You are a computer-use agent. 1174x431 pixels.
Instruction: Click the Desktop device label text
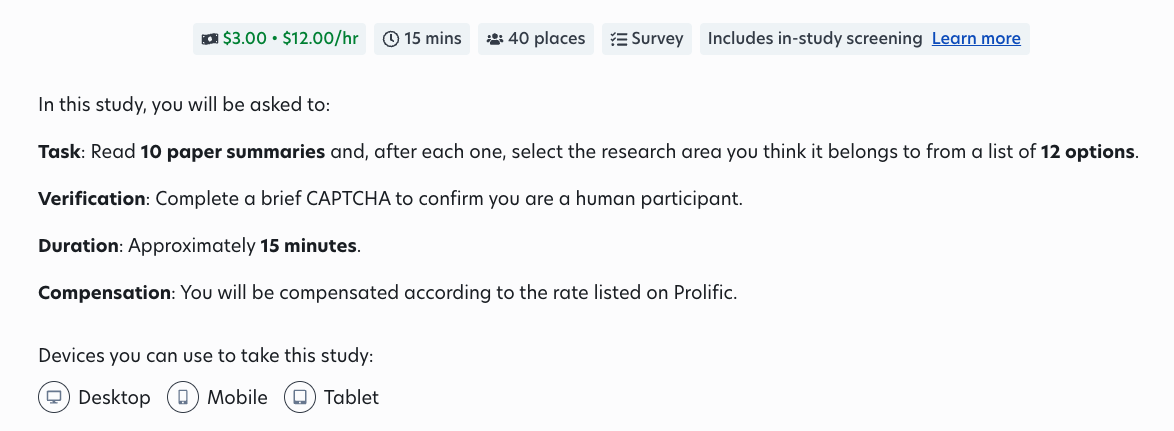114,397
